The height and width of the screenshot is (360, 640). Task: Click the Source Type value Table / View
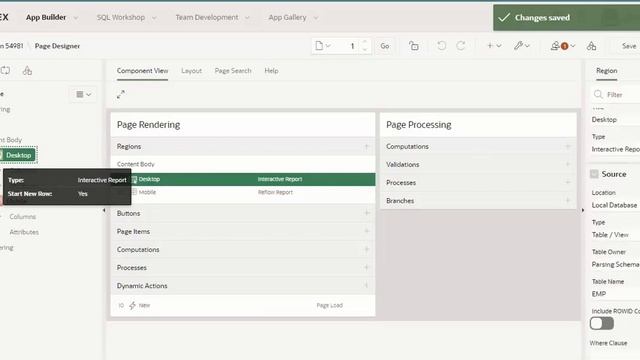[610, 235]
